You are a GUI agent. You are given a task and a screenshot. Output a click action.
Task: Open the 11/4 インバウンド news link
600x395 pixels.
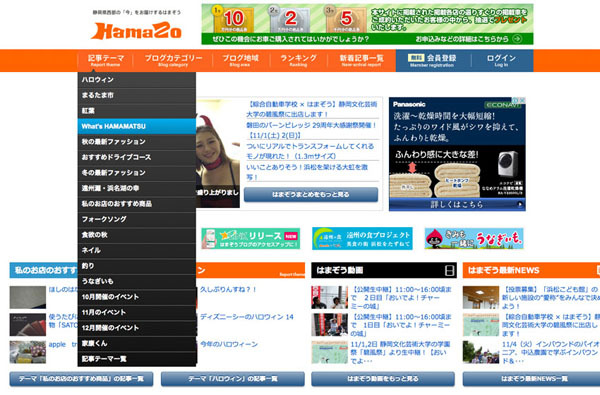tap(551, 353)
